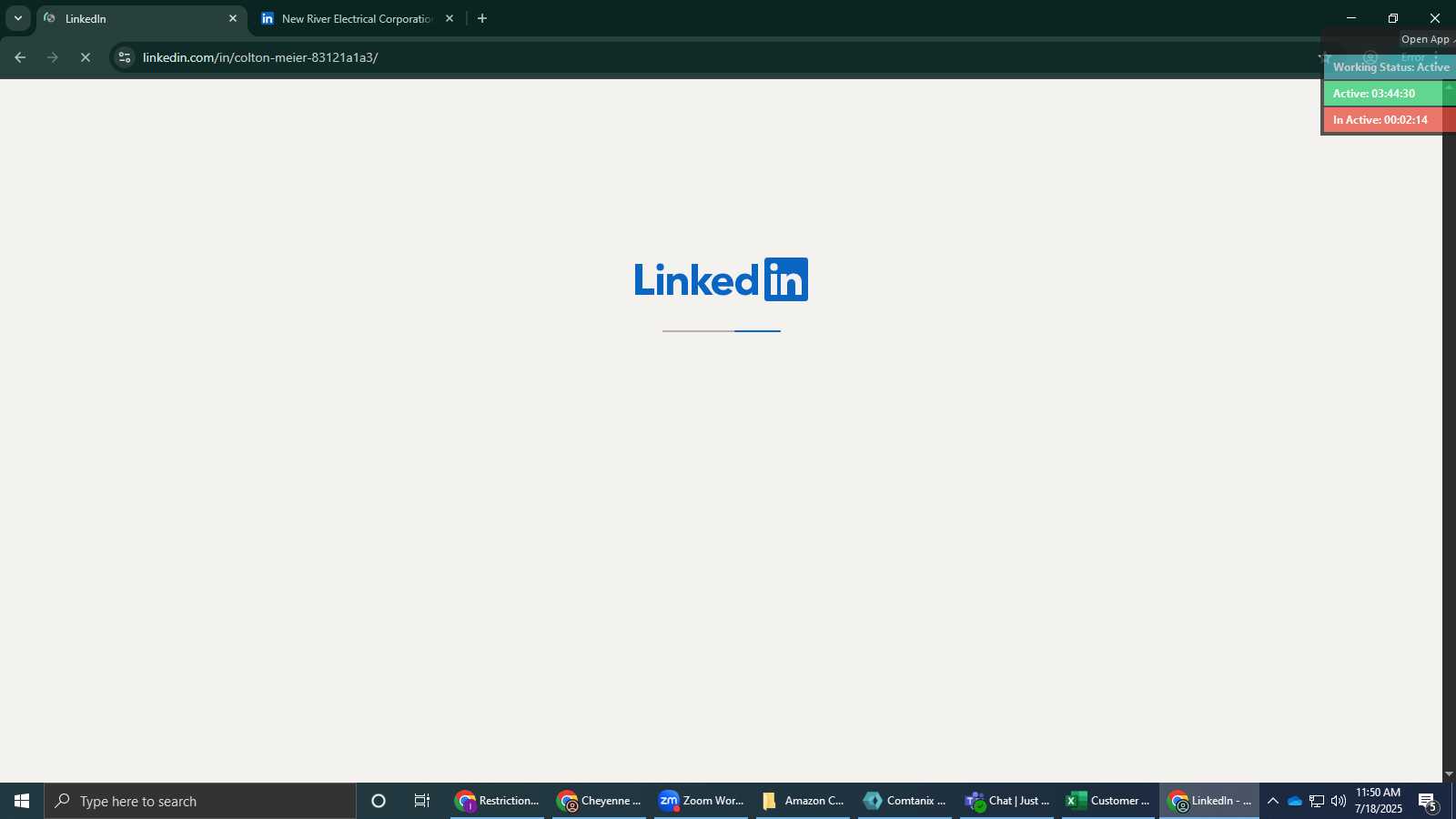View site information icon in address bar
Viewport: 1456px width, 819px height.
pyautogui.click(x=125, y=57)
